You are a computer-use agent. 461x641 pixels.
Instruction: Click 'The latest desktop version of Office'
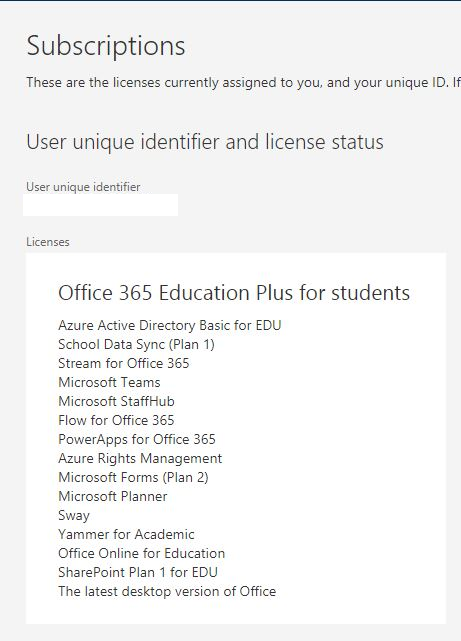pos(167,592)
